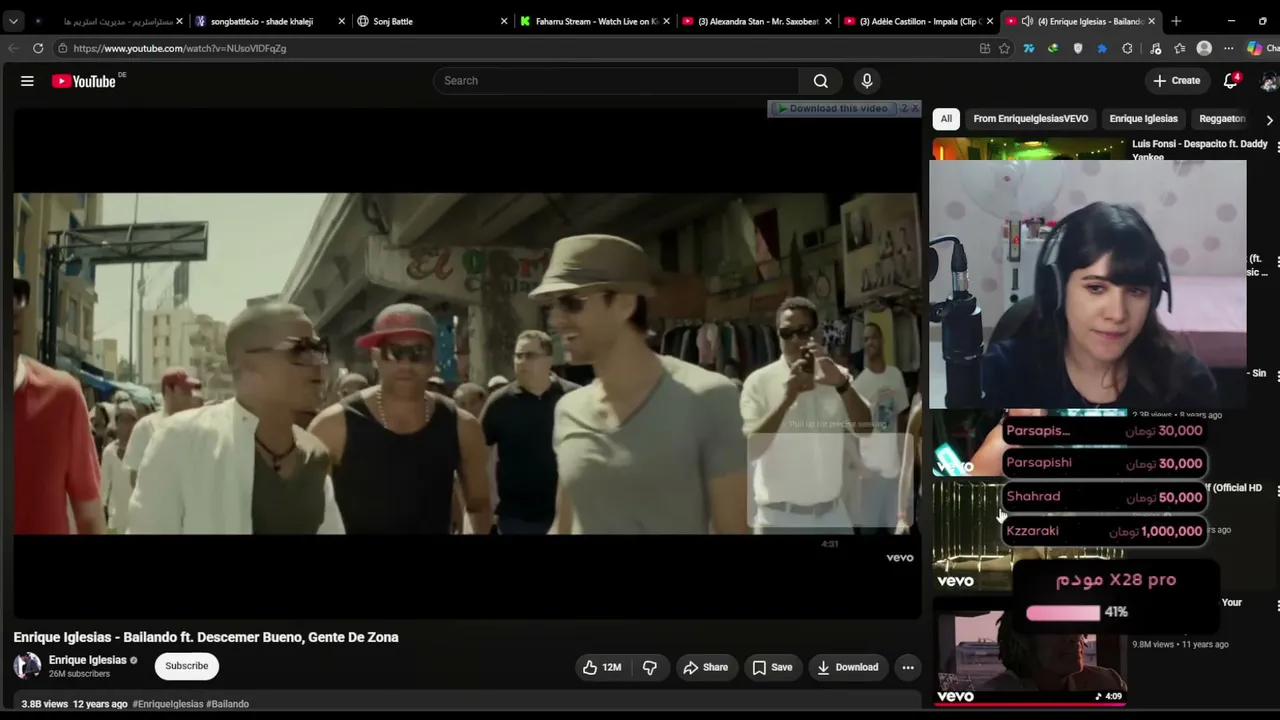Viewport: 1280px width, 720px height.
Task: Reload the current page
Action: 38,48
